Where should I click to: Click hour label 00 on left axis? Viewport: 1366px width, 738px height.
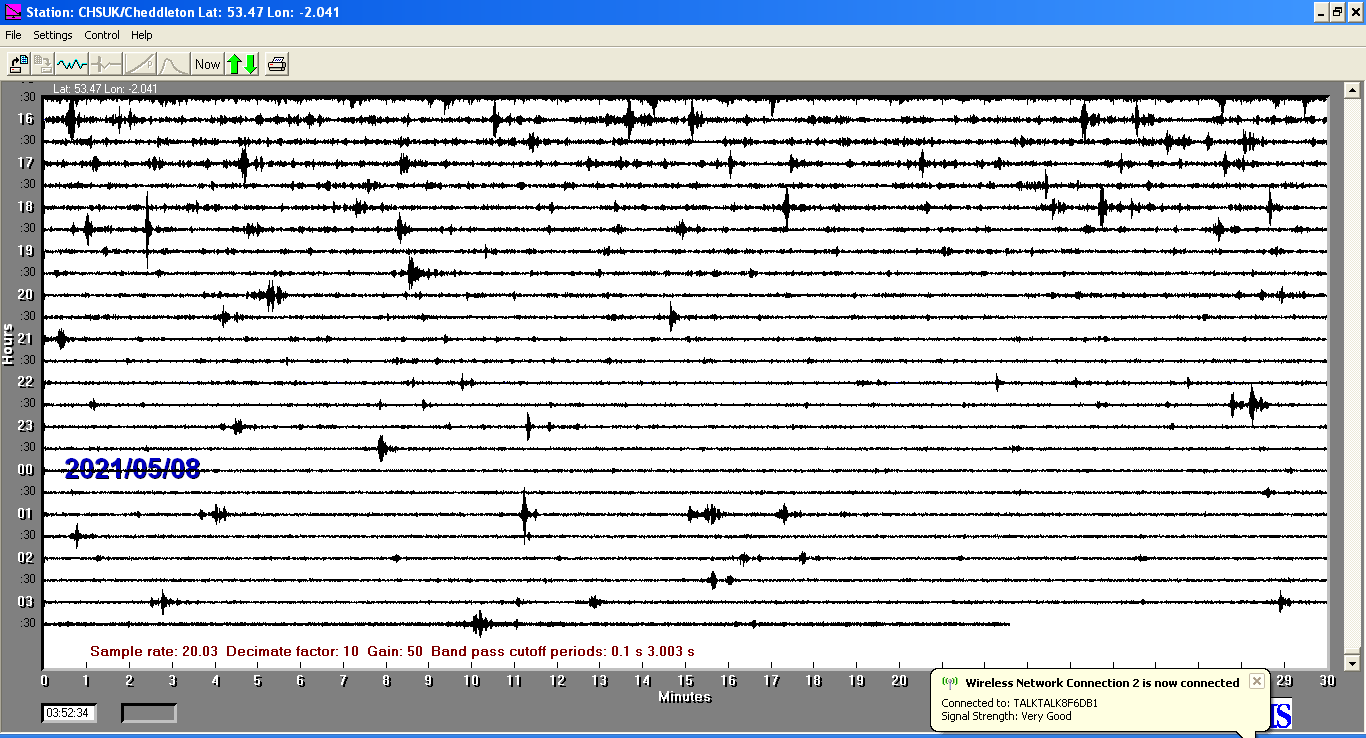click(25, 470)
